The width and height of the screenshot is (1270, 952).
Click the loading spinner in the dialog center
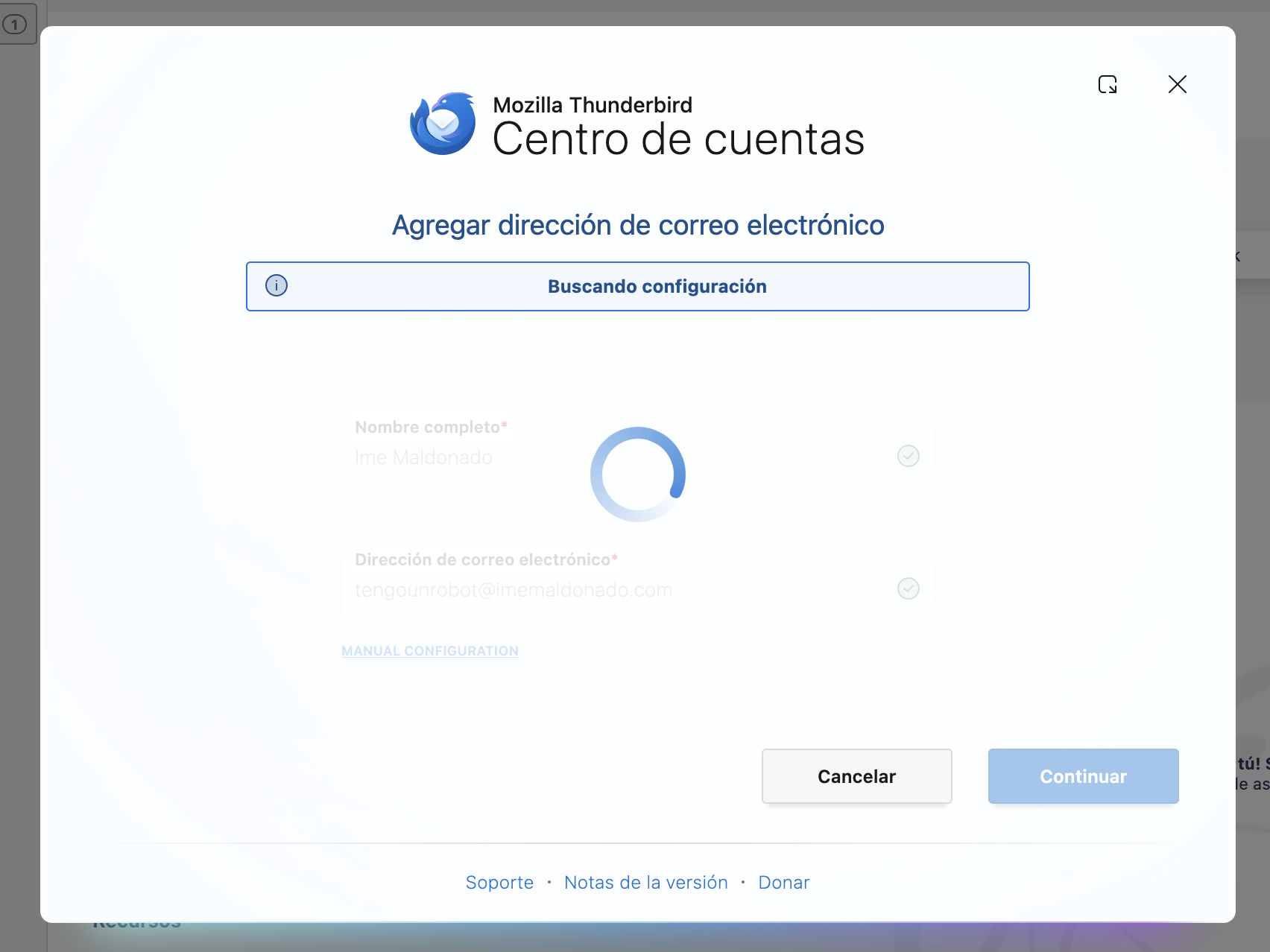[637, 474]
